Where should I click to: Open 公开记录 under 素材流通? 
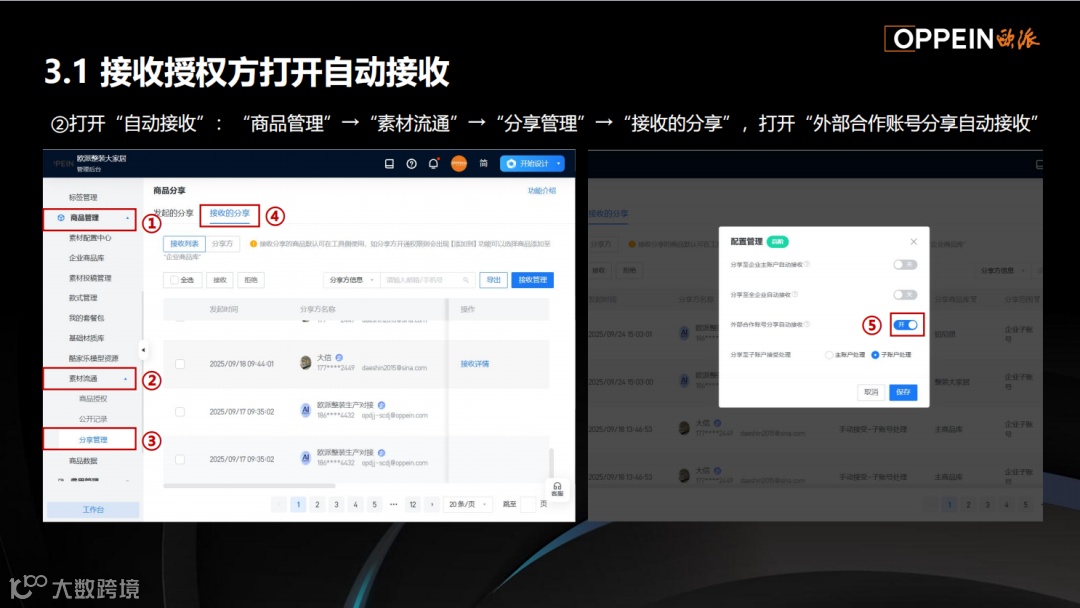point(93,419)
